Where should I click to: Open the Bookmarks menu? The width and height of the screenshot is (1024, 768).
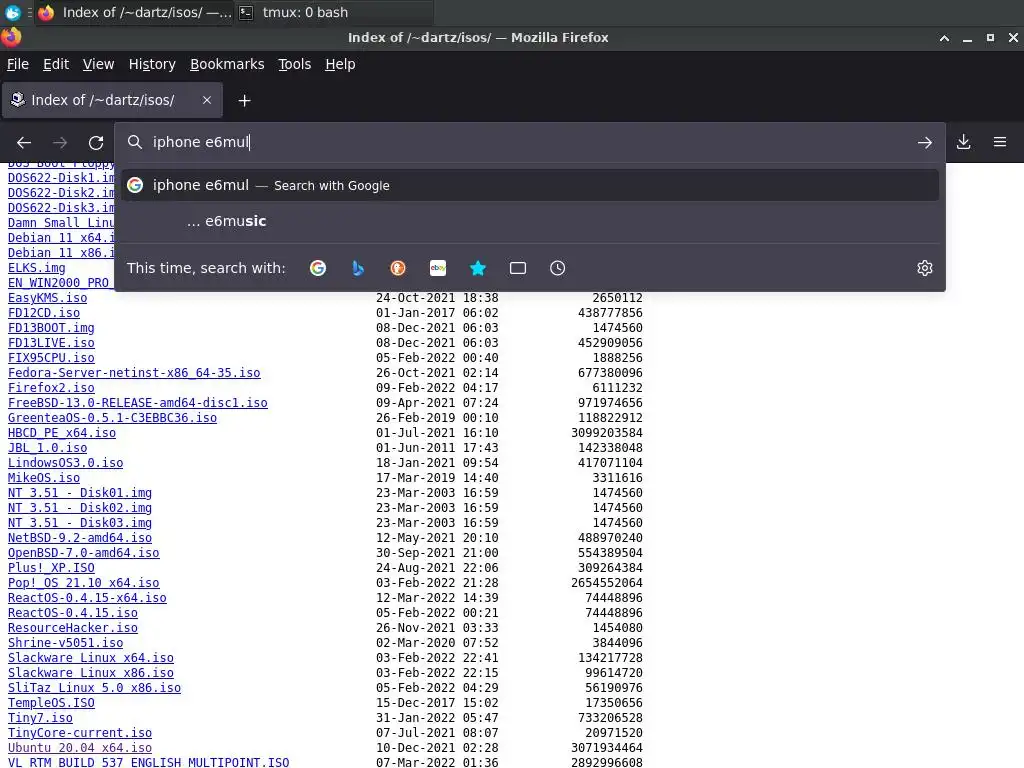tap(227, 64)
